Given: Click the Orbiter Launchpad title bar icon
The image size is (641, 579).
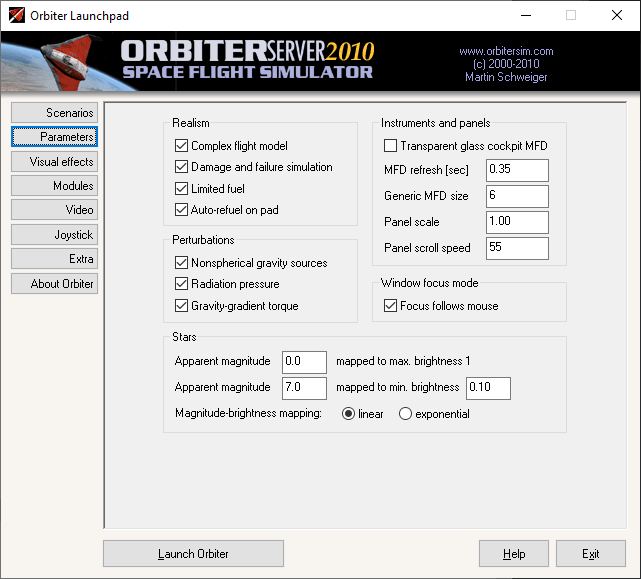Looking at the screenshot, I should [x=17, y=16].
